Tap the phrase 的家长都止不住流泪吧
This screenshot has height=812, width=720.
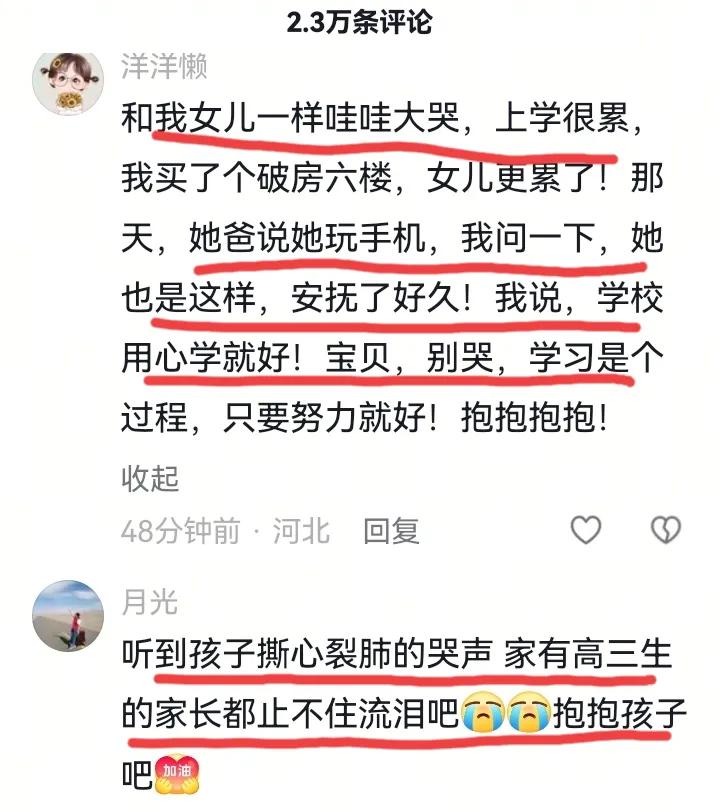290,713
